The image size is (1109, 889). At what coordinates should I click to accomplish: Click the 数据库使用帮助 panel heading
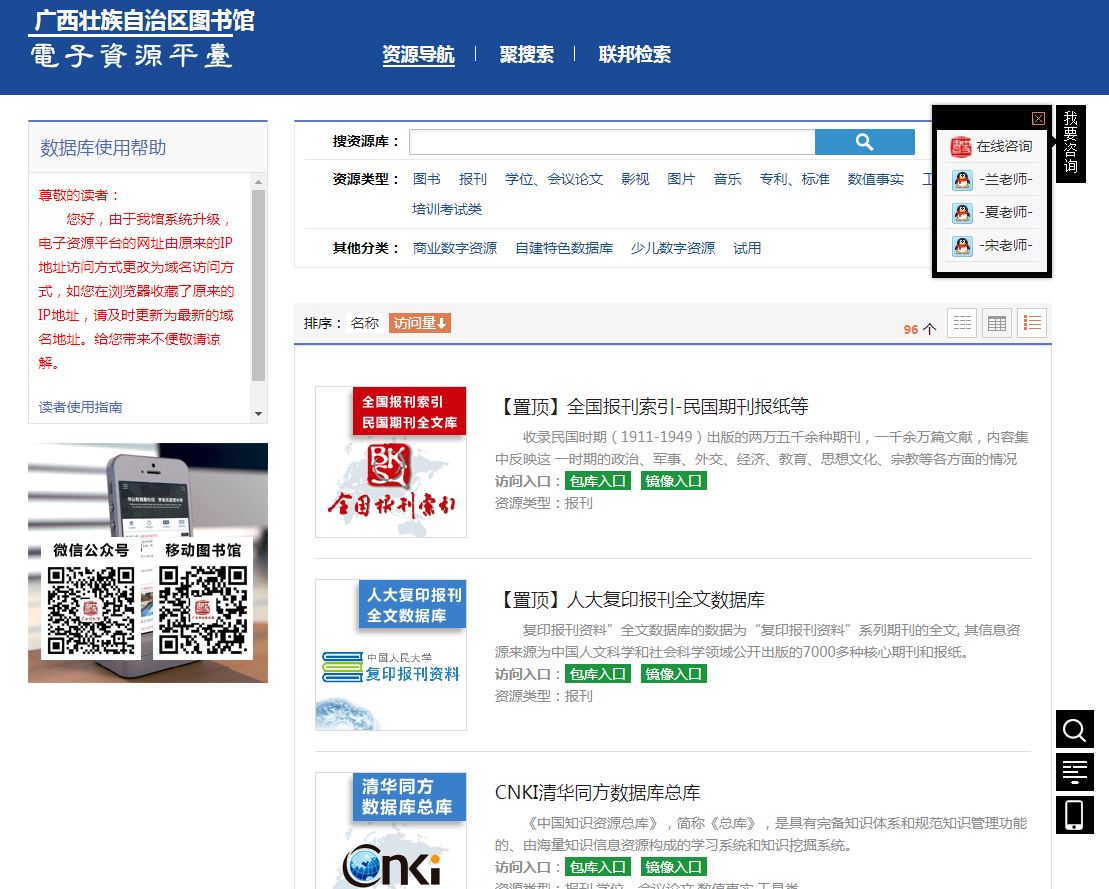[x=103, y=148]
